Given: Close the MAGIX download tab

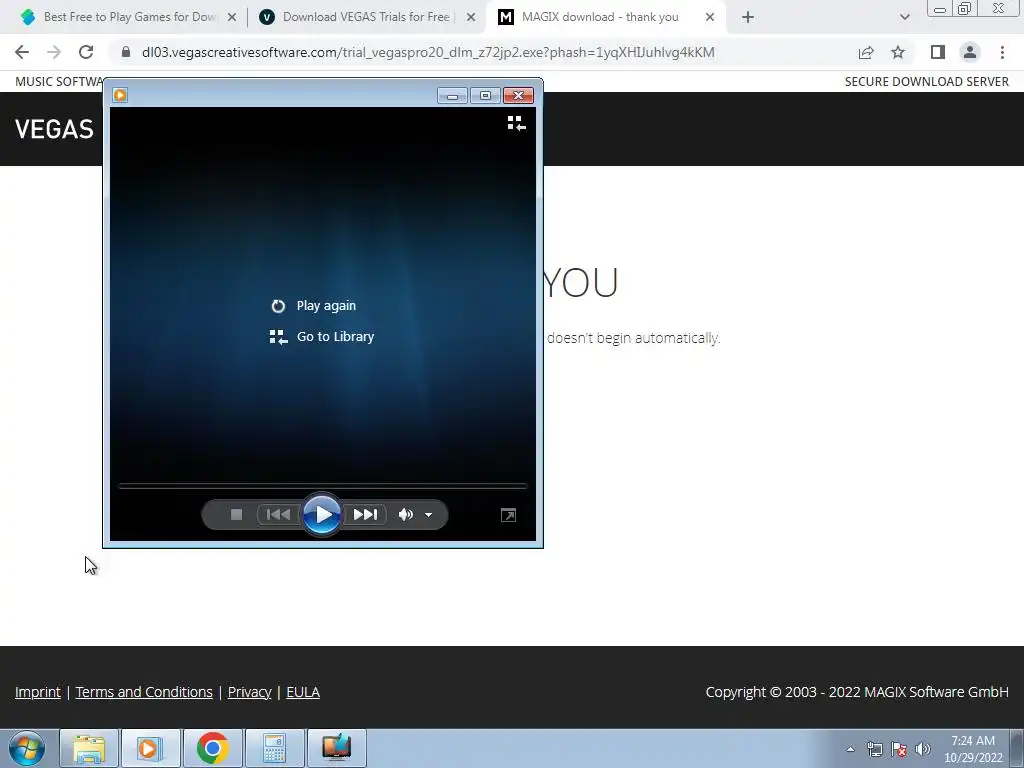Looking at the screenshot, I should (x=710, y=17).
